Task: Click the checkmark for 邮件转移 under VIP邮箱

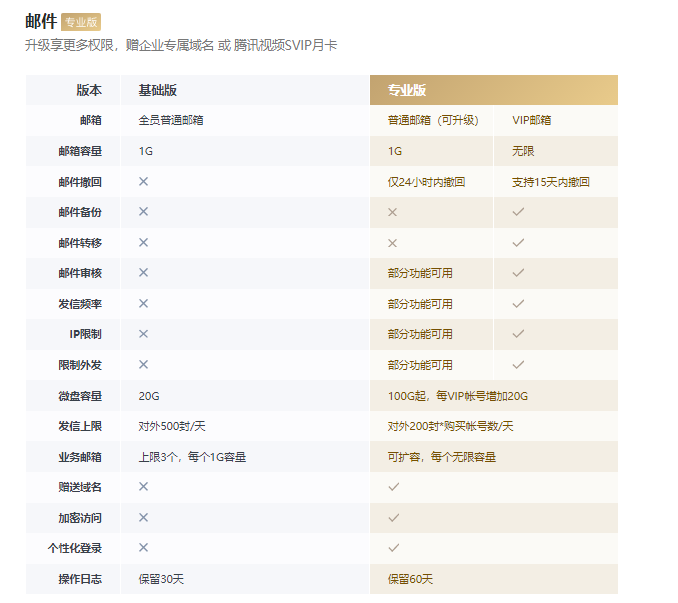Action: pyautogui.click(x=518, y=242)
